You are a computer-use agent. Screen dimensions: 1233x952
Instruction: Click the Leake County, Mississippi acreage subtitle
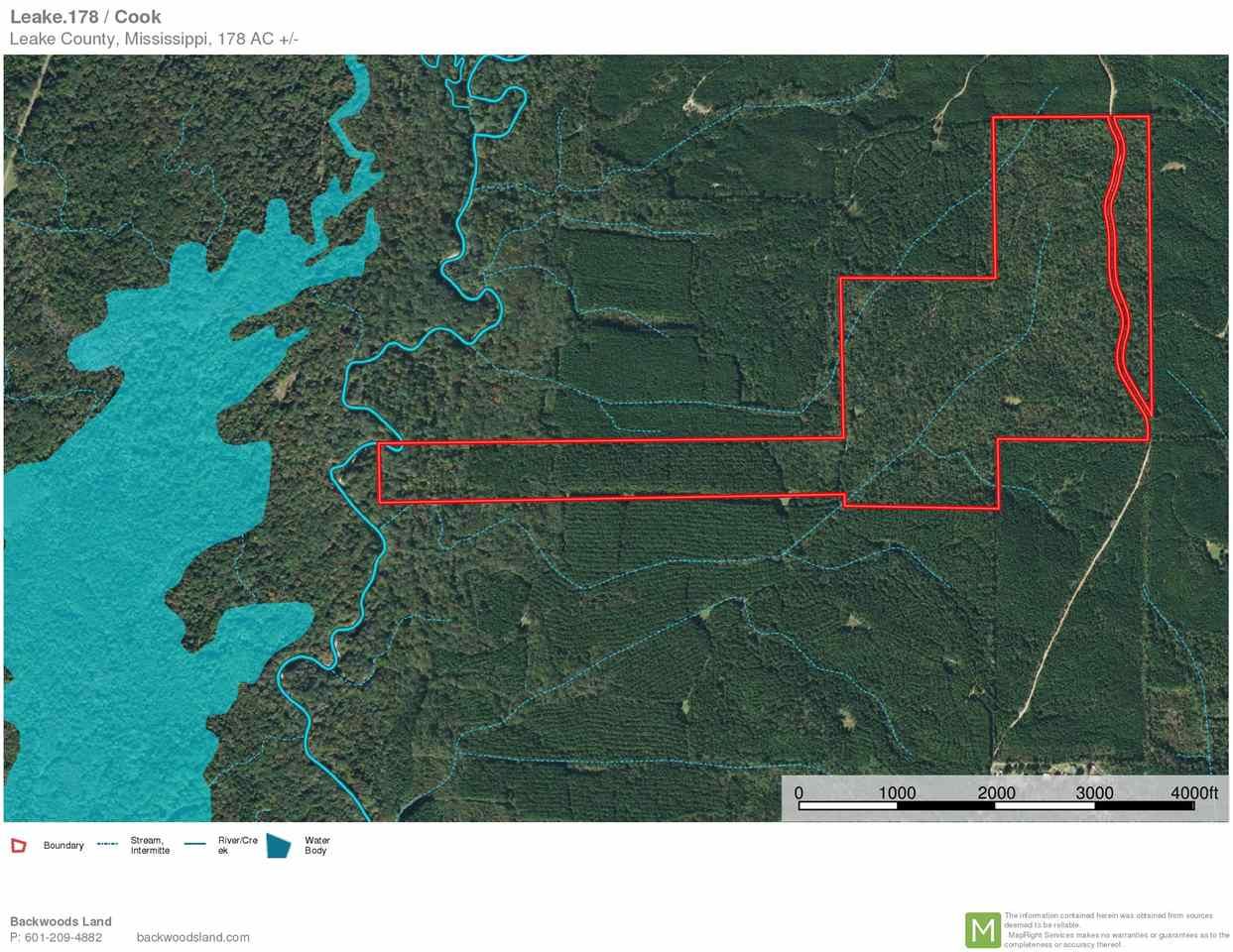tap(154, 39)
